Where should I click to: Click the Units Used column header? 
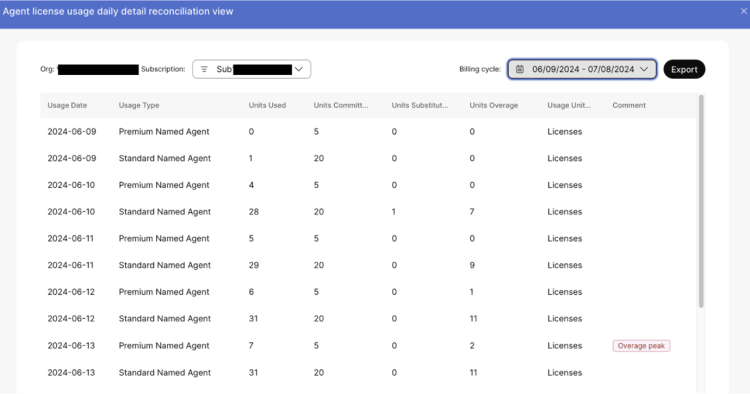pos(267,105)
